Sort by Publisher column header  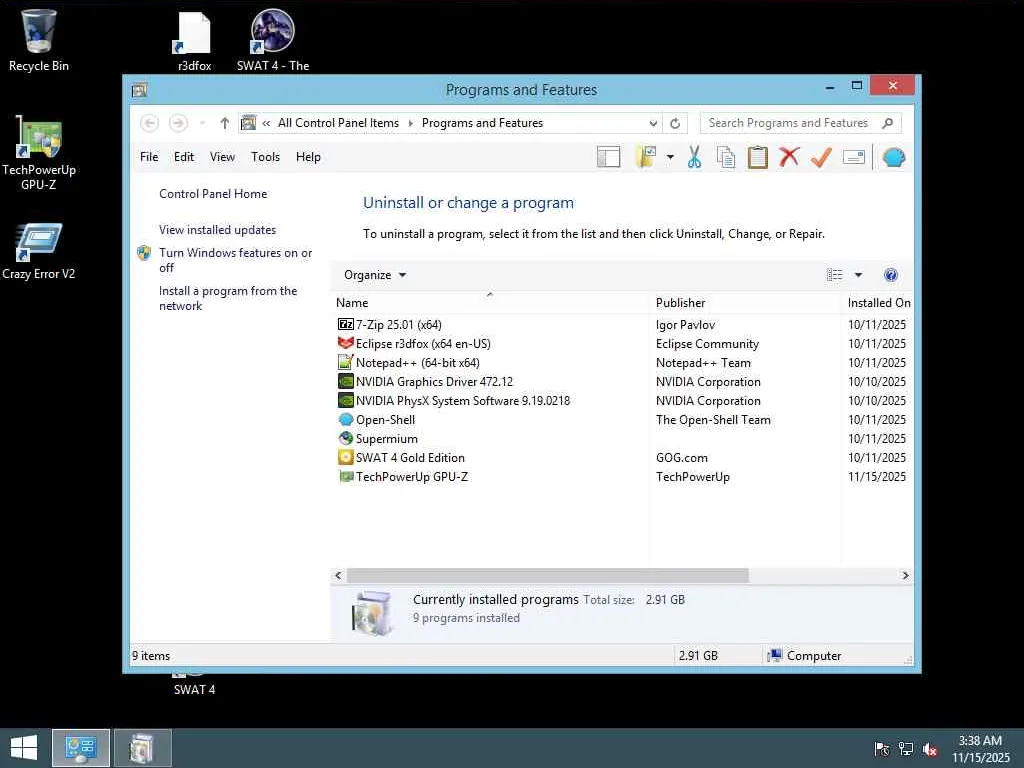tap(744, 302)
